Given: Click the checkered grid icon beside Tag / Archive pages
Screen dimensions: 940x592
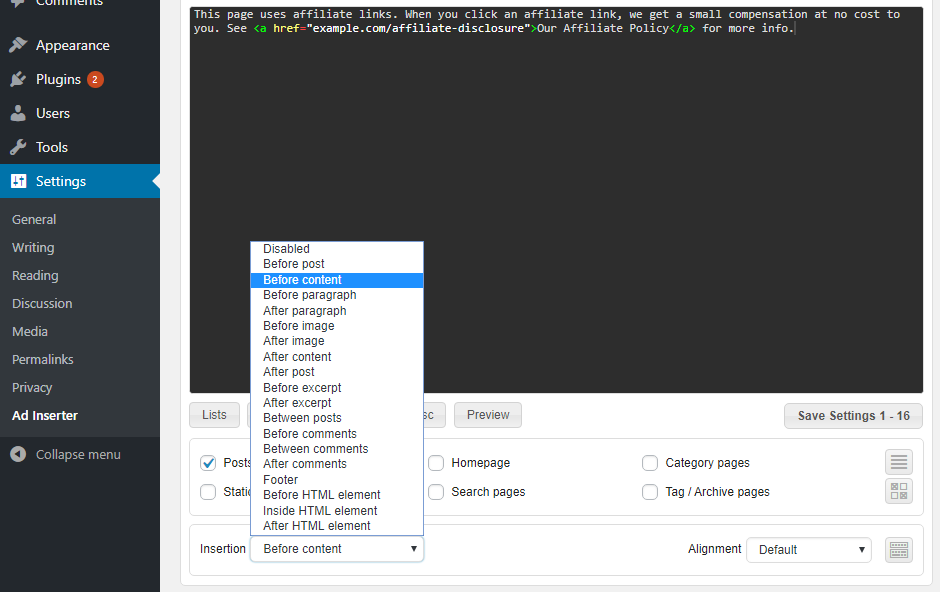Looking at the screenshot, I should tap(899, 491).
